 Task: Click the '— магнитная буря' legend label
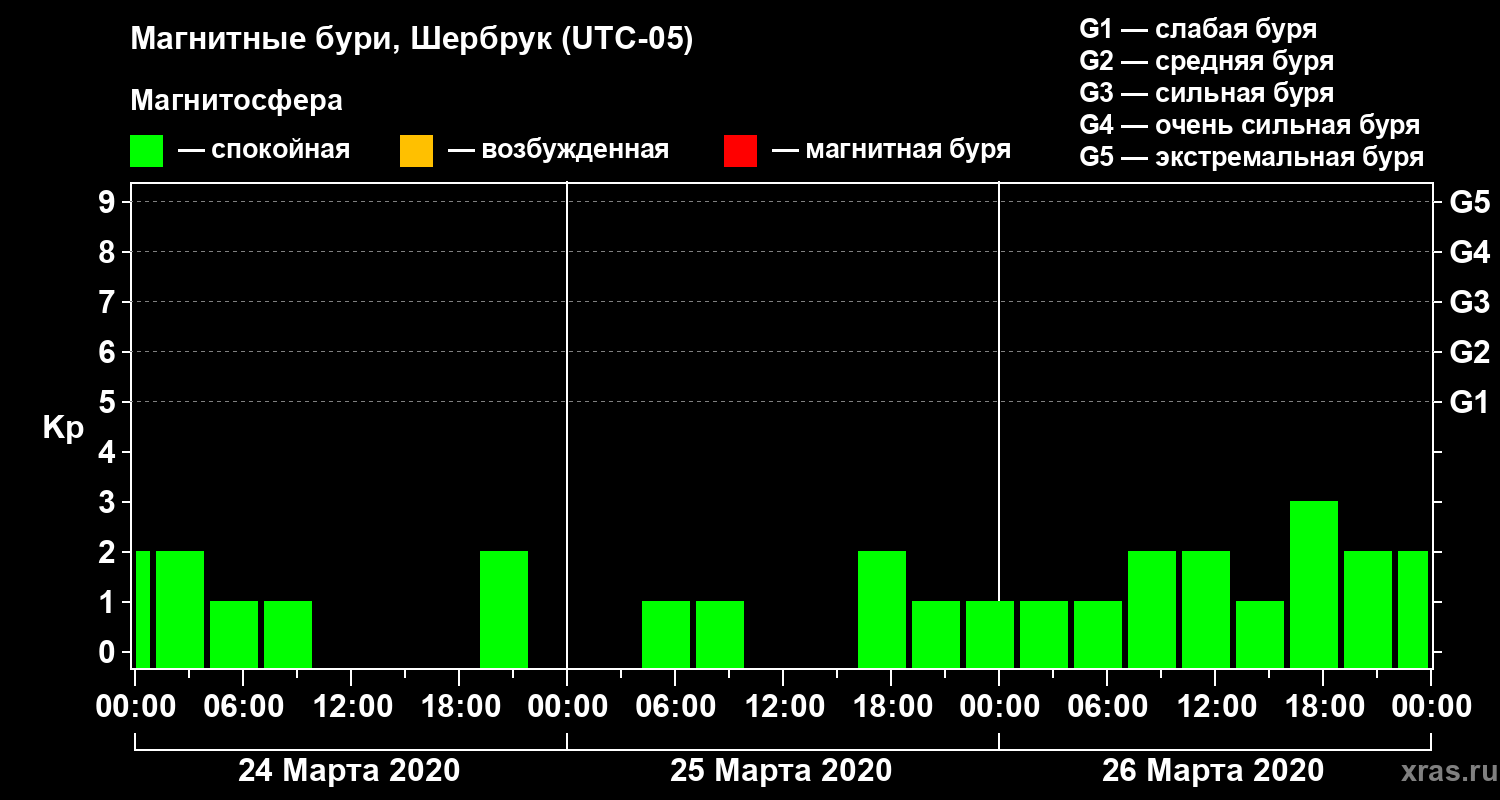click(891, 151)
